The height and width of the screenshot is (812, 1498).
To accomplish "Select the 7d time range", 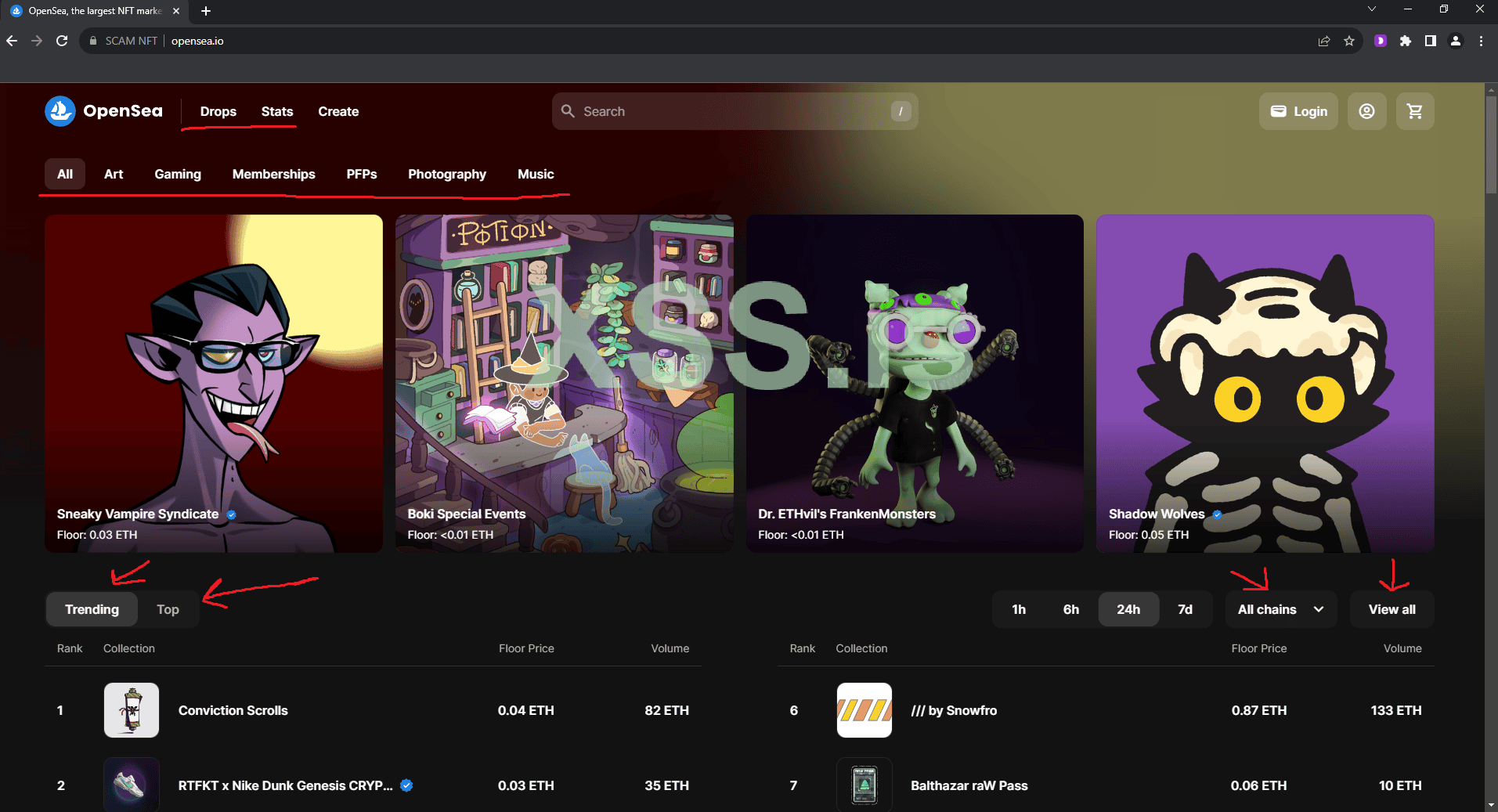I will 1186,609.
